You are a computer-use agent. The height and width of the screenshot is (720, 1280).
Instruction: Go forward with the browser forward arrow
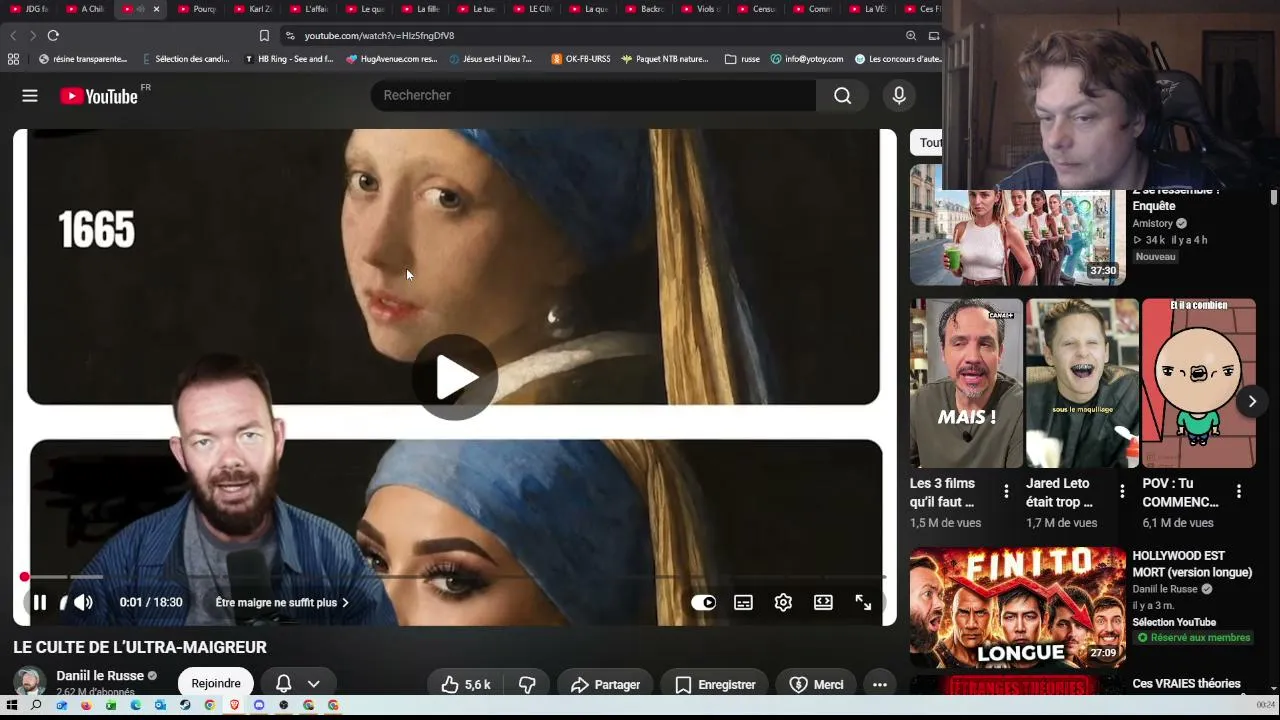[x=33, y=35]
